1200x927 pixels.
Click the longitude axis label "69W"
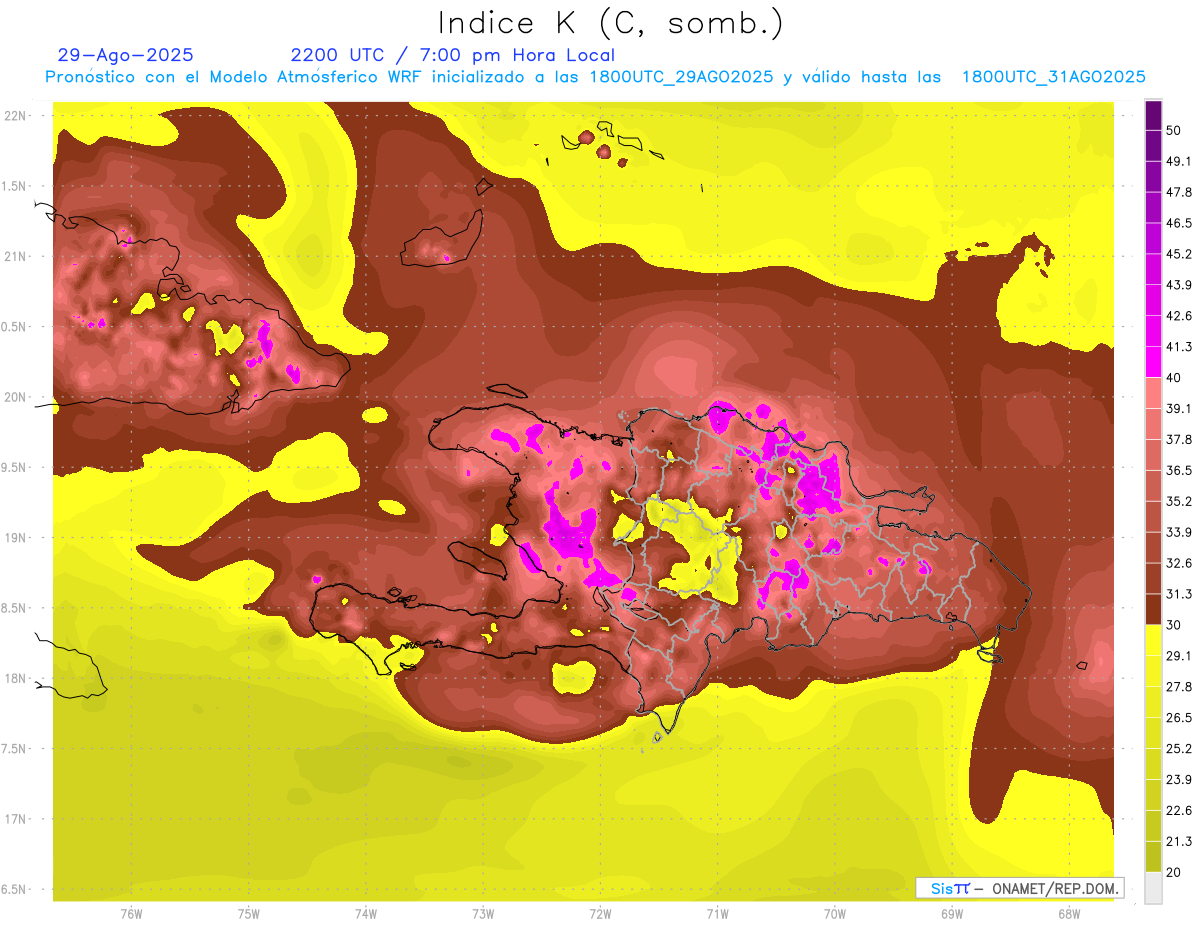(951, 914)
